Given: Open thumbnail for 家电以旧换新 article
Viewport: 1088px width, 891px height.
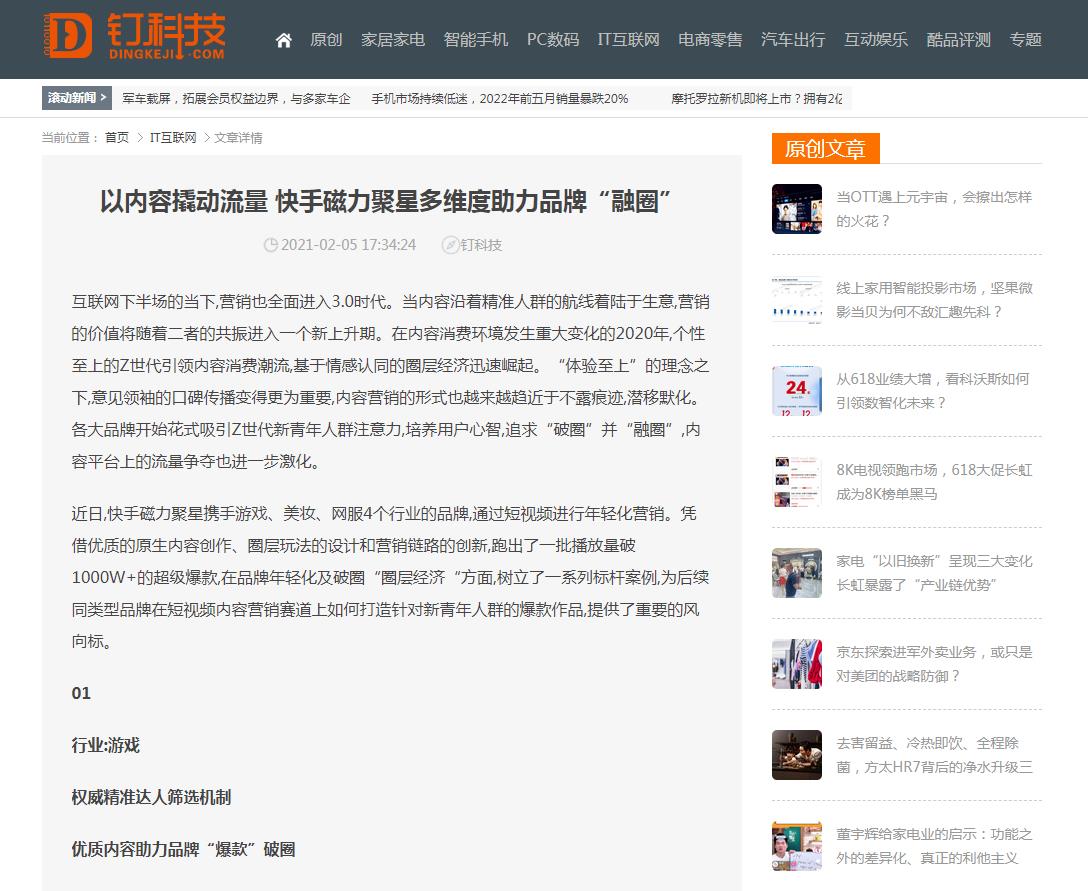Looking at the screenshot, I should [797, 572].
